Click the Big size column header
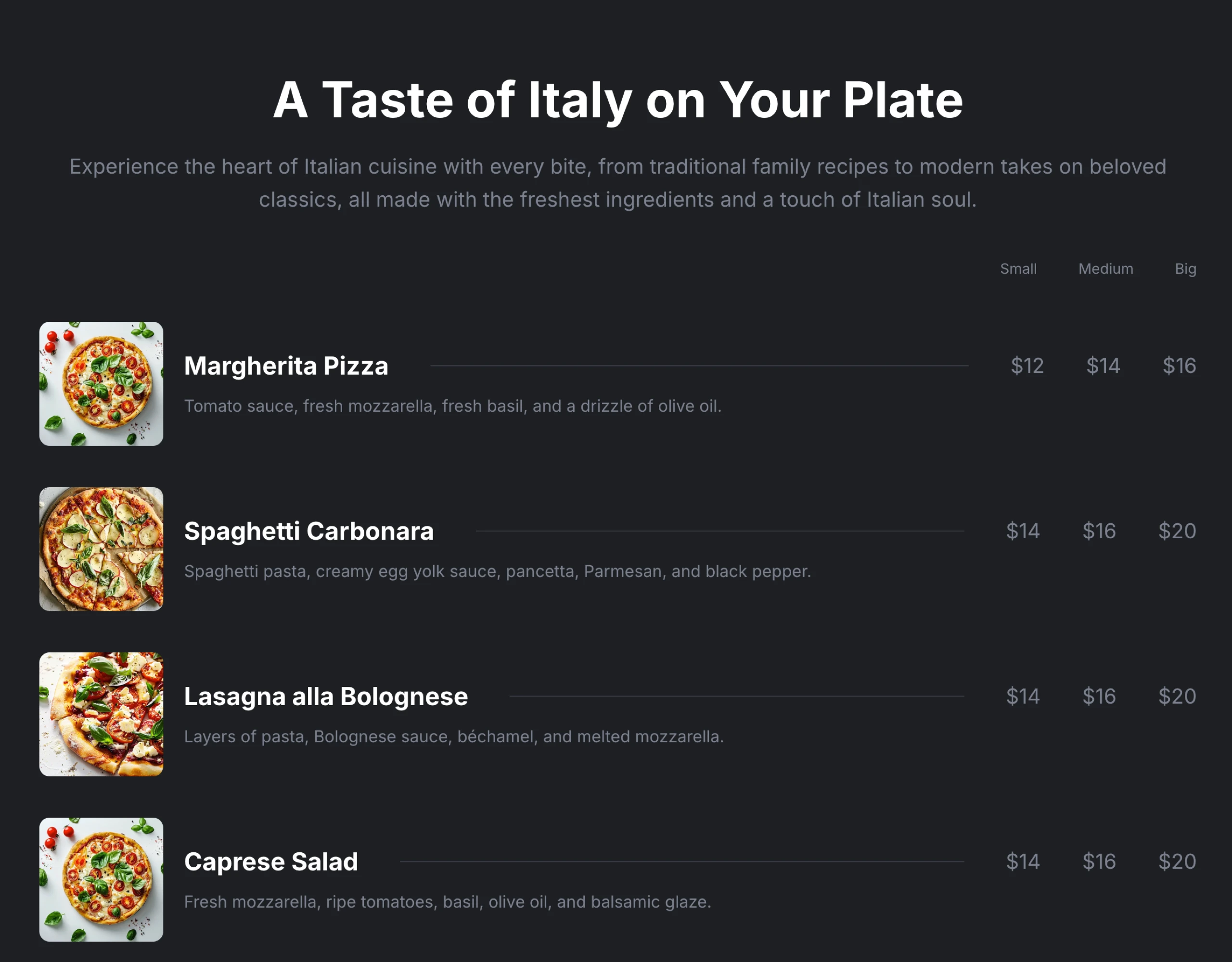This screenshot has height=962, width=1232. click(1185, 269)
